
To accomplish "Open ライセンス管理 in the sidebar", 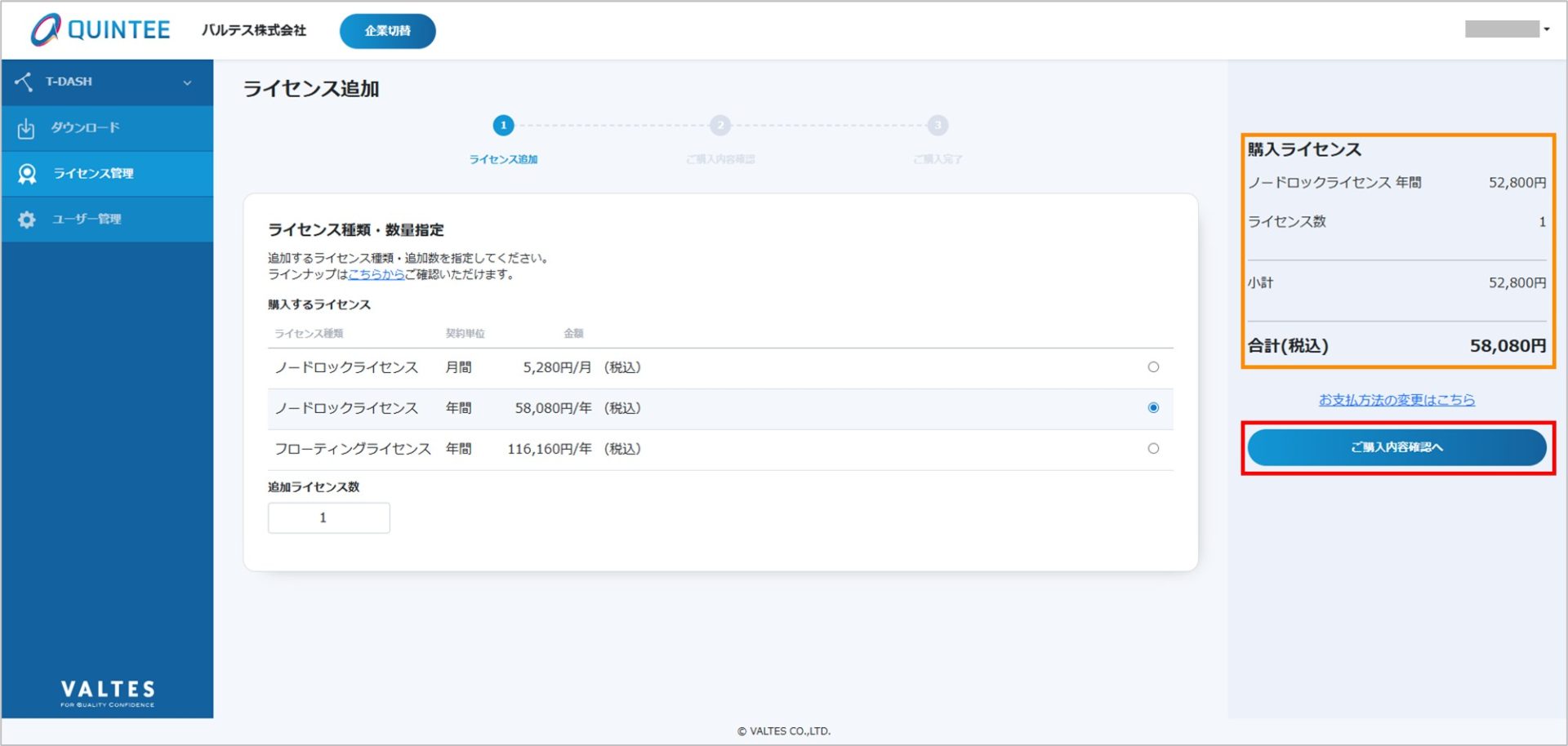I will [93, 174].
